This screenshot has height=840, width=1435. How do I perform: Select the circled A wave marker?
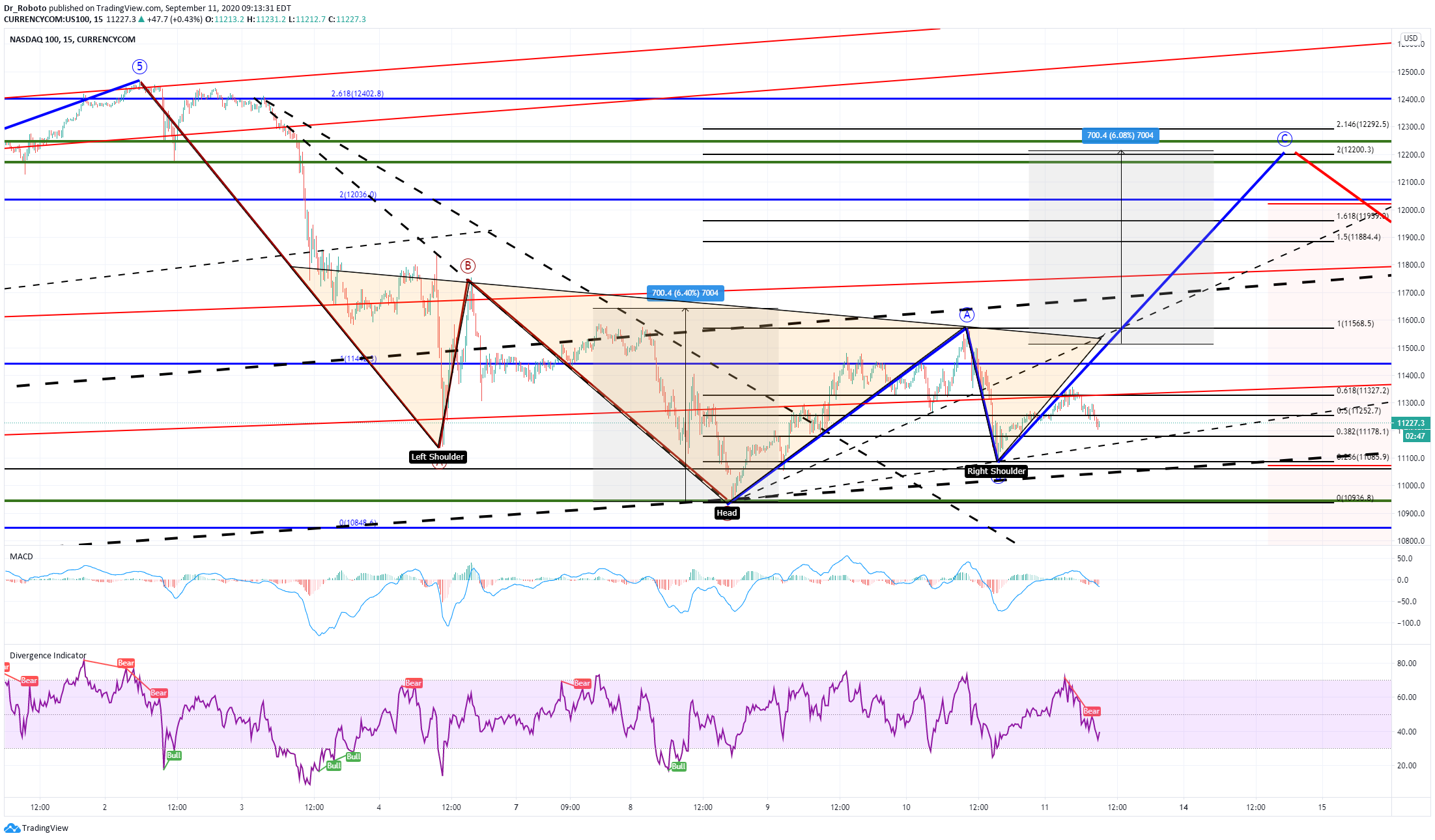(967, 315)
